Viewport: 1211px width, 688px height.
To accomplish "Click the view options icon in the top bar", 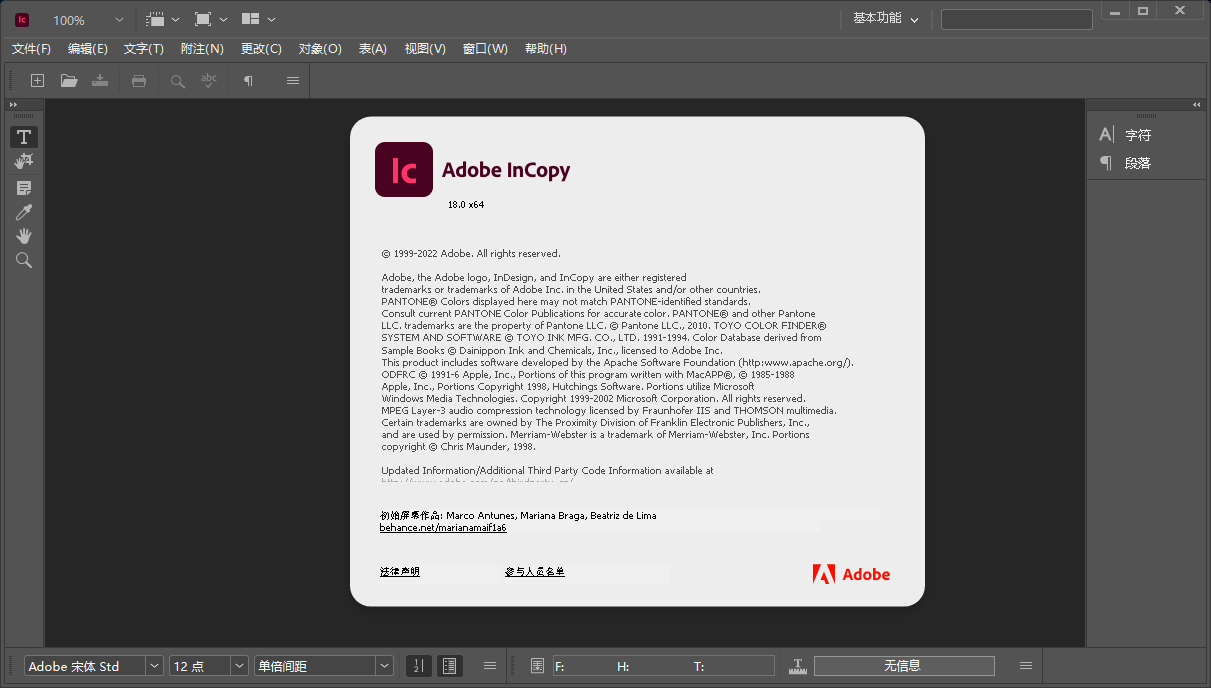I will [155, 19].
